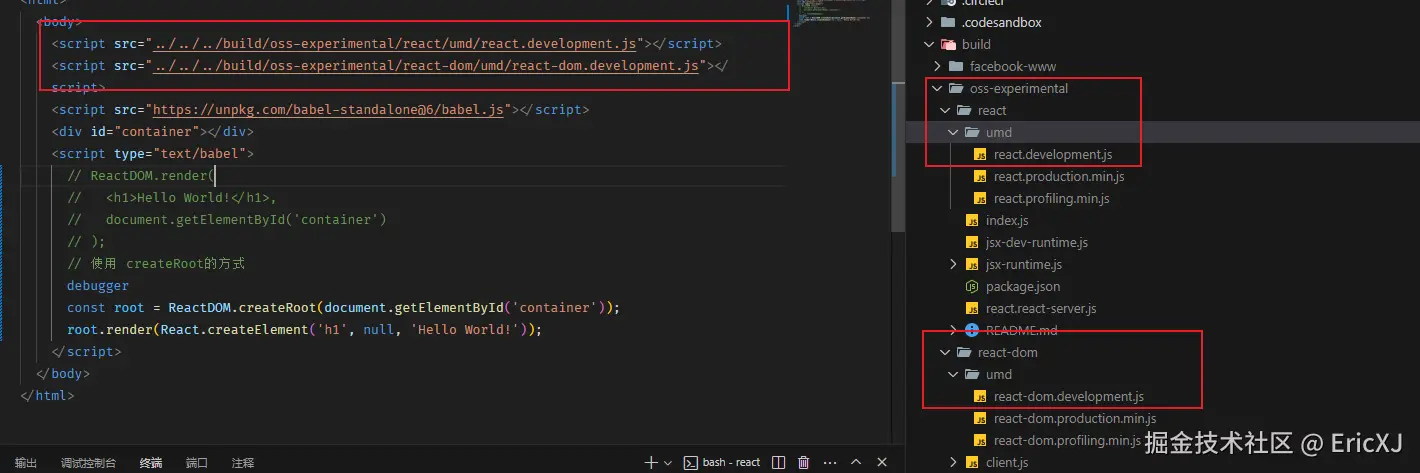Open react-dom.development.js in the explorer
The width and height of the screenshot is (1420, 473).
(x=1069, y=396)
